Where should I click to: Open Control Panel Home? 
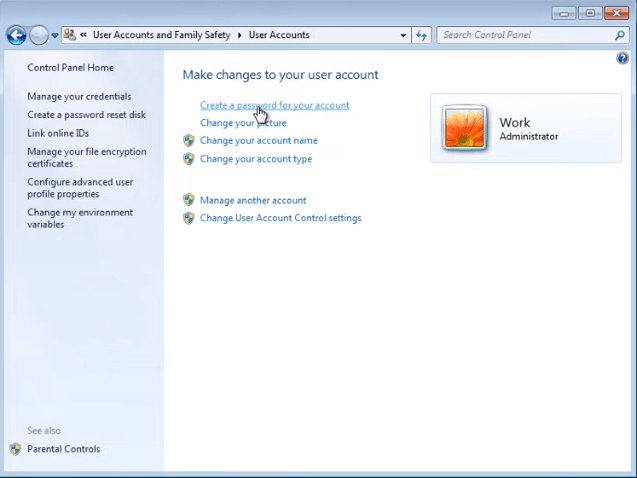pyautogui.click(x=70, y=67)
